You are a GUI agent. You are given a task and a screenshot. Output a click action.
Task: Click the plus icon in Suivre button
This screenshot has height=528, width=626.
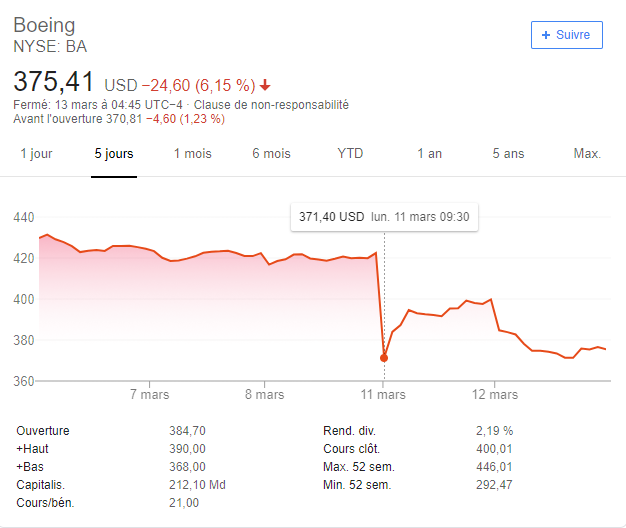(546, 35)
